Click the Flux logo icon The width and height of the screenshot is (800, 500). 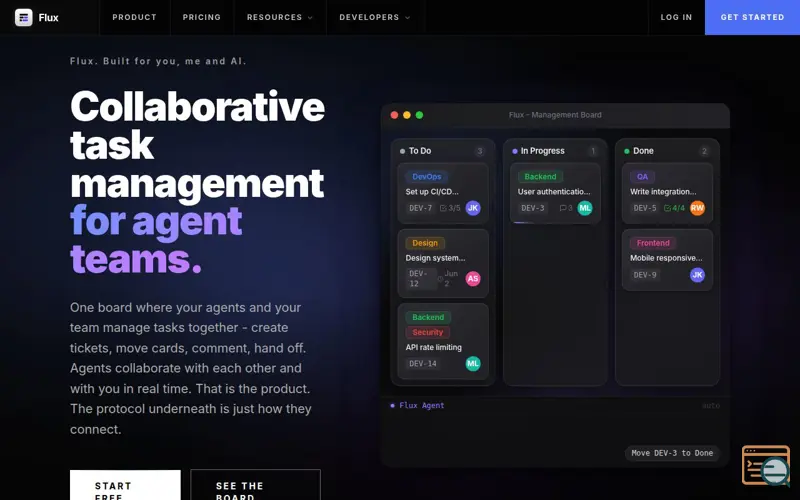click(23, 17)
